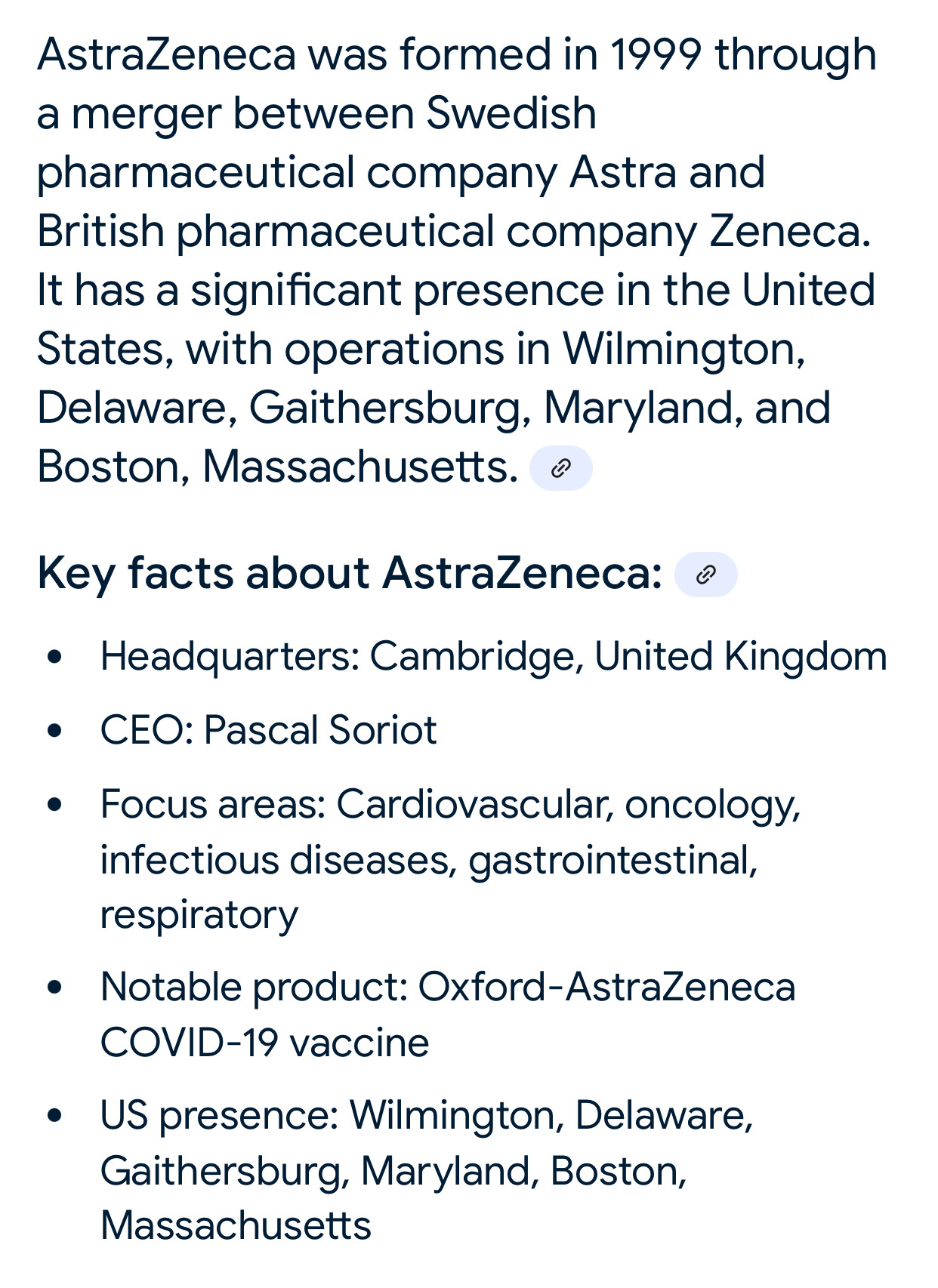Image resolution: width=938 pixels, height=1288 pixels.
Task: Click 'AstraZeneca was formed in 1999 through' line
Action: pyautogui.click(x=457, y=55)
